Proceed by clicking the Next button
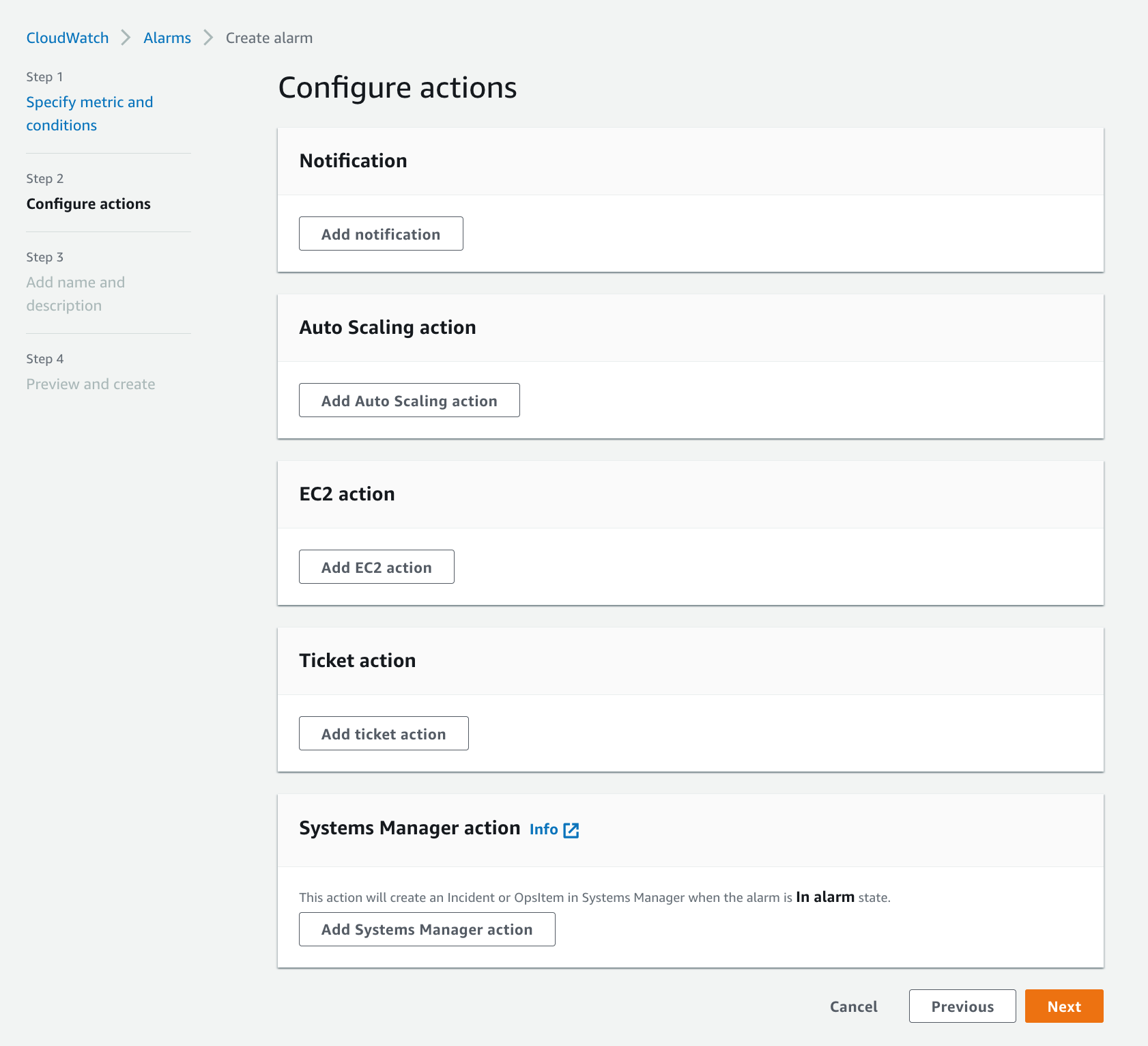1148x1046 pixels. (1063, 1006)
